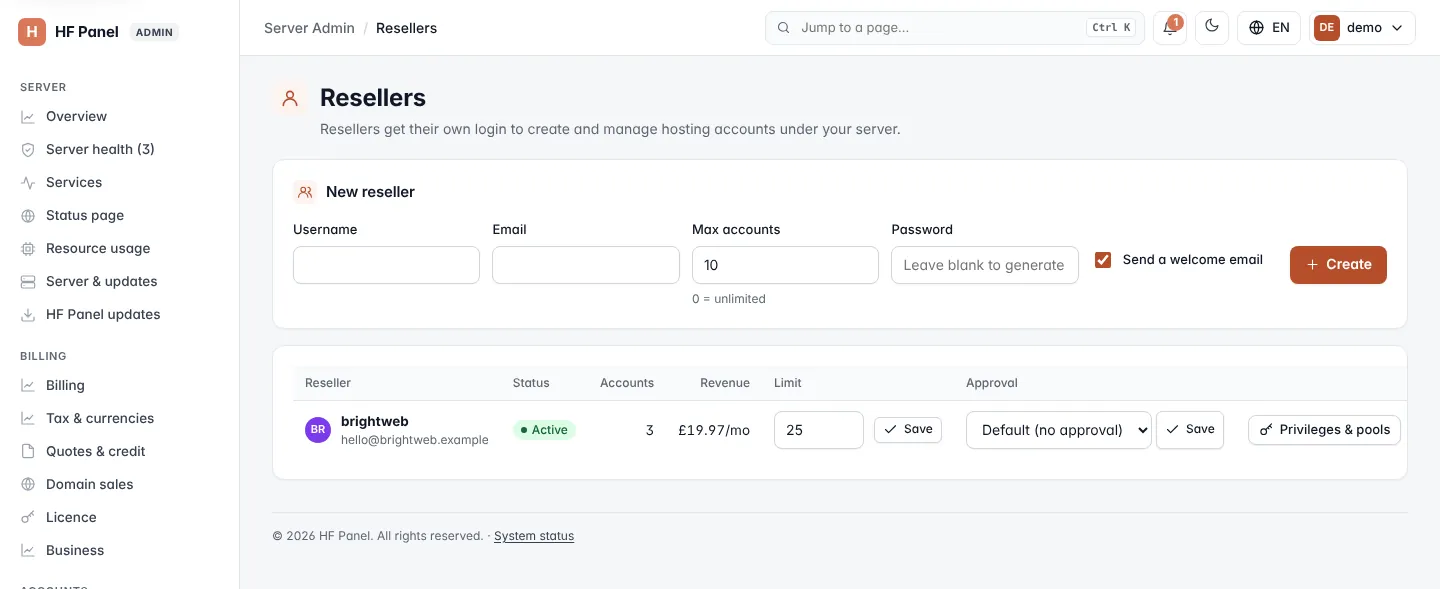Save the brightweb approval setting
The width and height of the screenshot is (1440, 589).
(x=1190, y=430)
